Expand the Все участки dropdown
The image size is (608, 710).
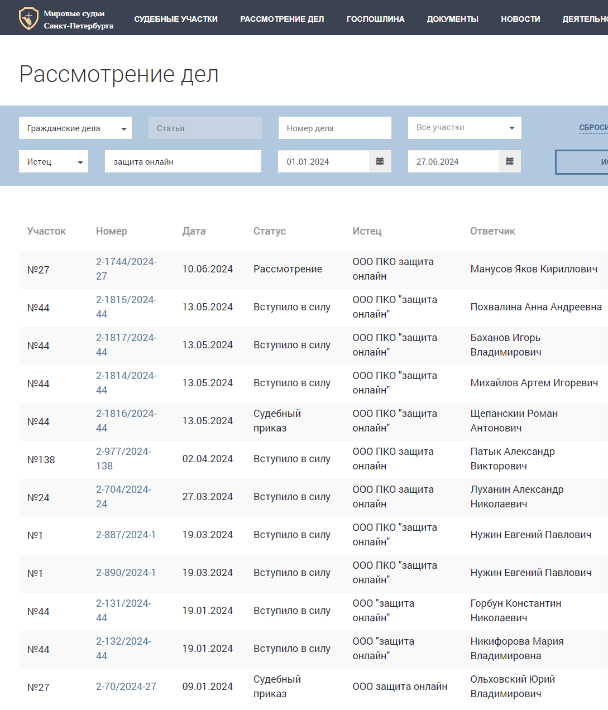point(464,128)
